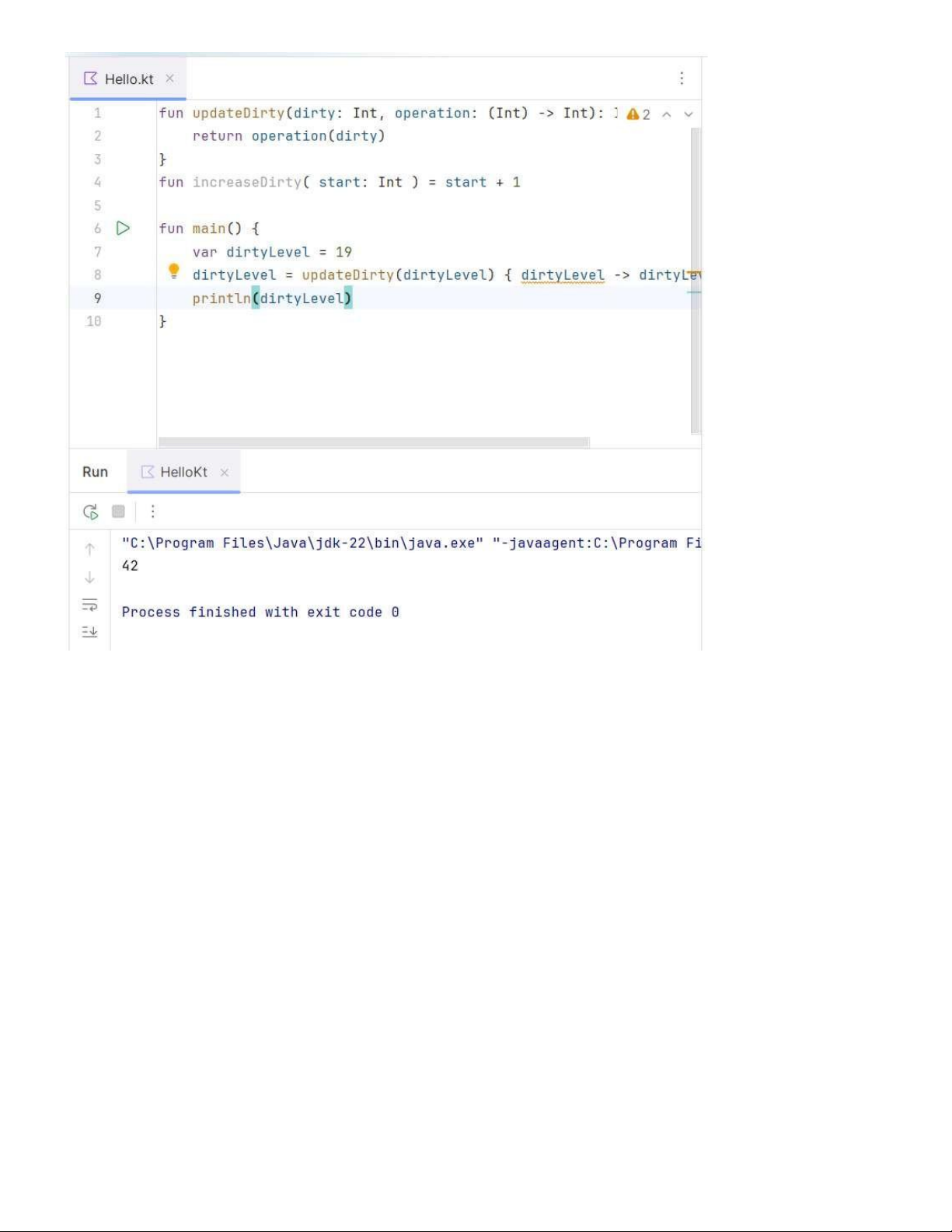Click the Run tool window label
The width and height of the screenshot is (952, 1232).
click(x=95, y=472)
